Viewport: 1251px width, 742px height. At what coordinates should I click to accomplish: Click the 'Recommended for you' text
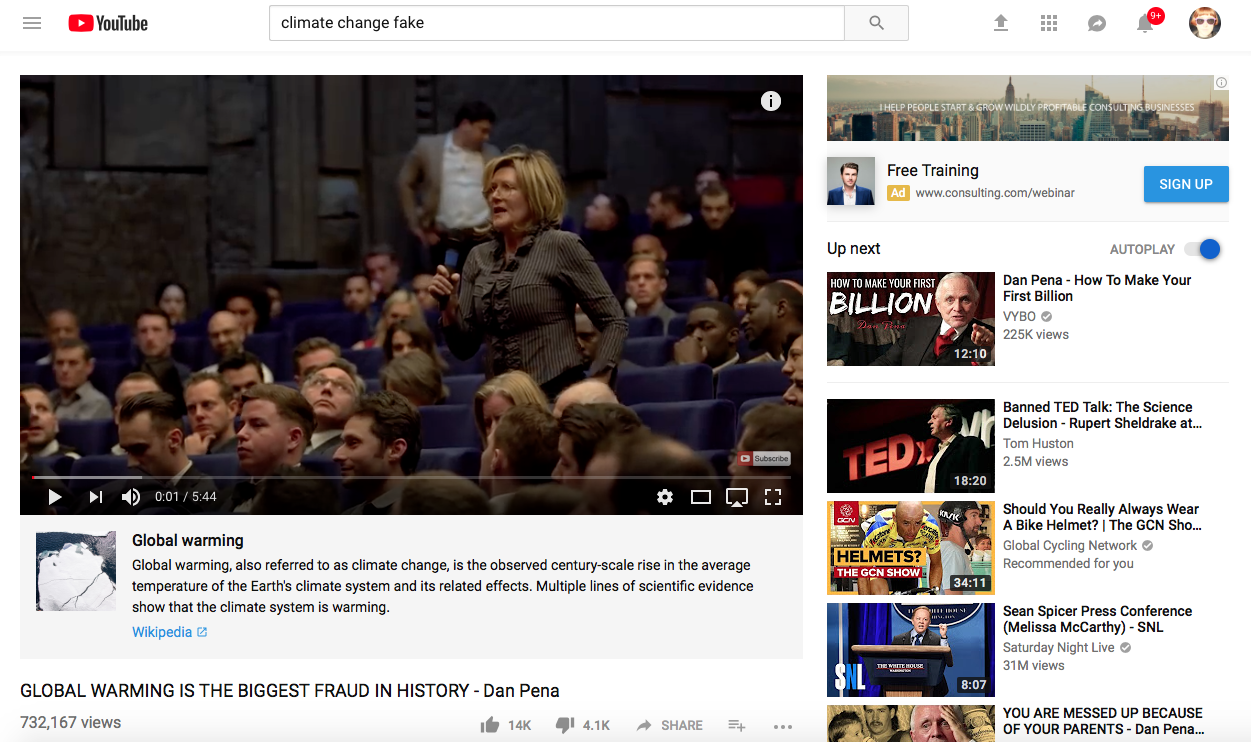click(1068, 563)
